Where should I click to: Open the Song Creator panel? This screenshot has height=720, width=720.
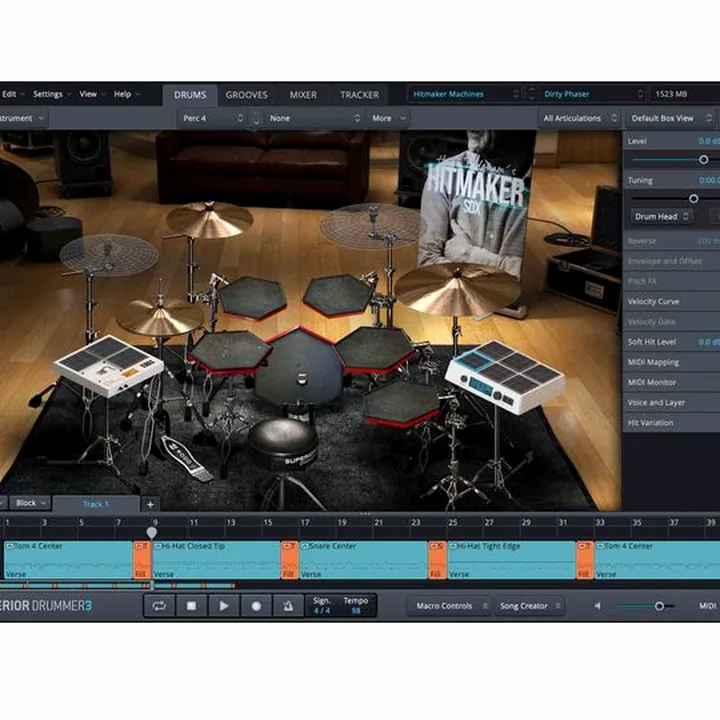coord(529,606)
